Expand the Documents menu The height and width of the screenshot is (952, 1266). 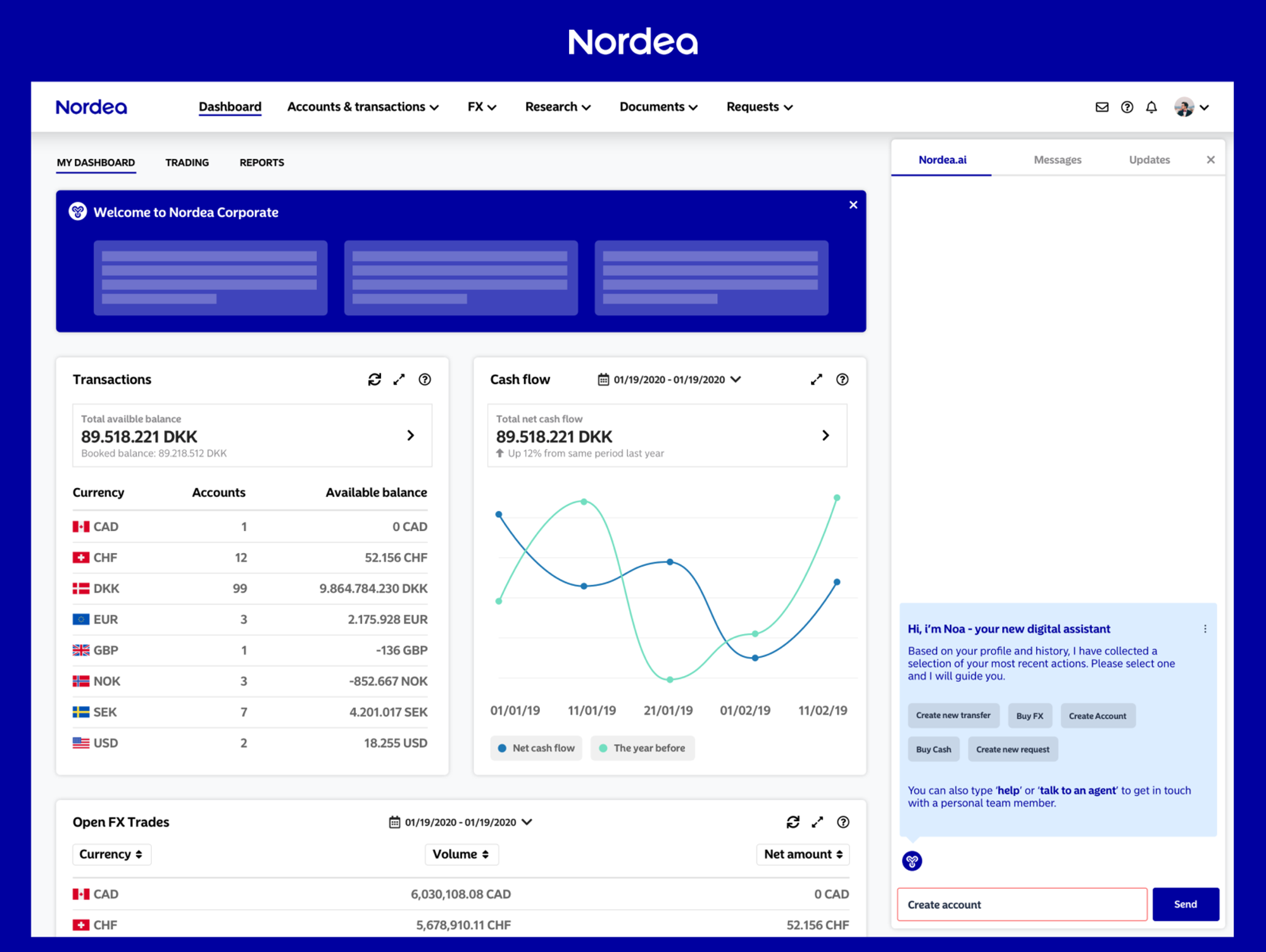pyautogui.click(x=658, y=107)
